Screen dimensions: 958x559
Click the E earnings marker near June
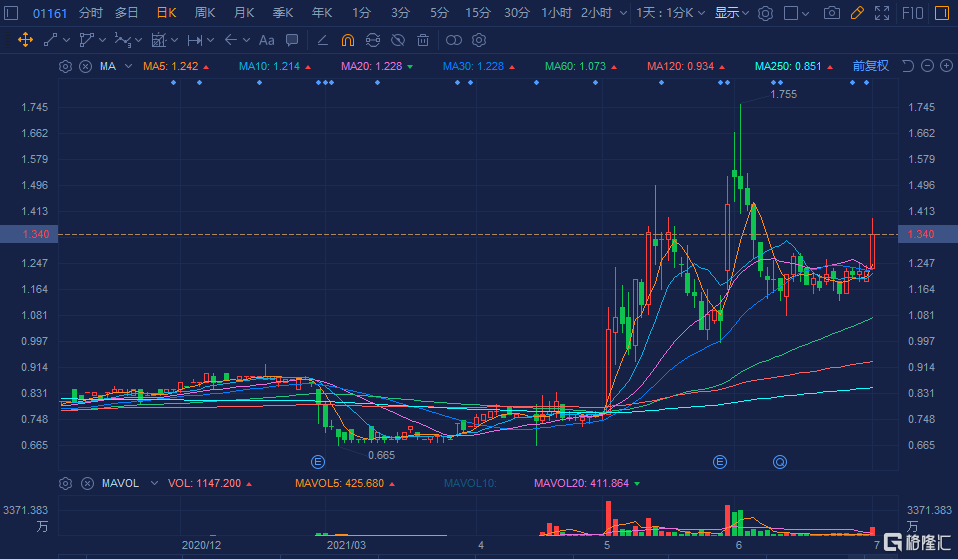pos(719,462)
